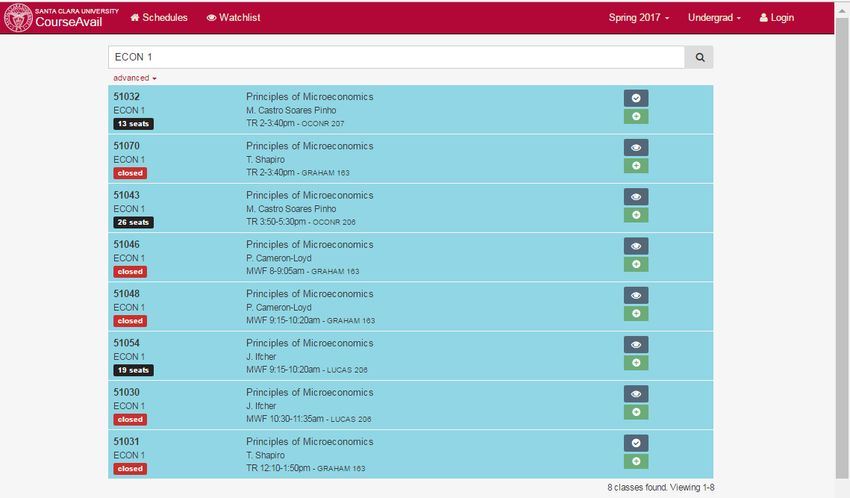Screen dimensions: 850x498
Task: Click the 8 classes found status text
Action: point(660,487)
